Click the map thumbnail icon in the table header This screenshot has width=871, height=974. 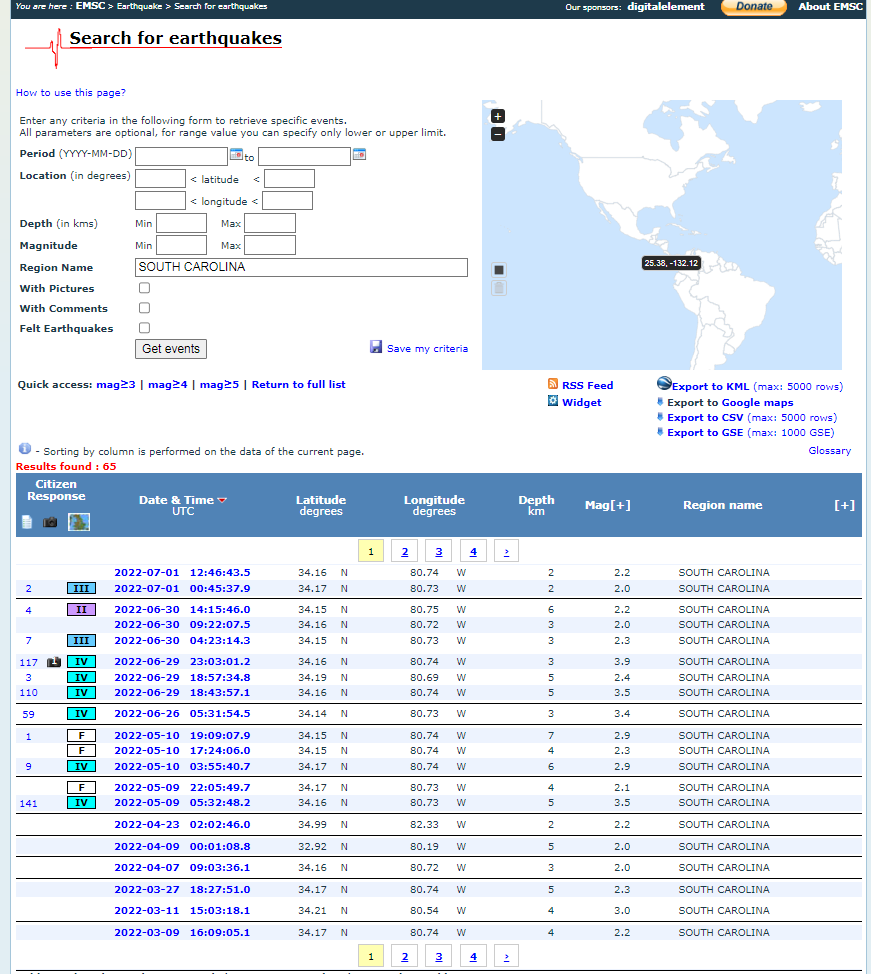point(79,522)
